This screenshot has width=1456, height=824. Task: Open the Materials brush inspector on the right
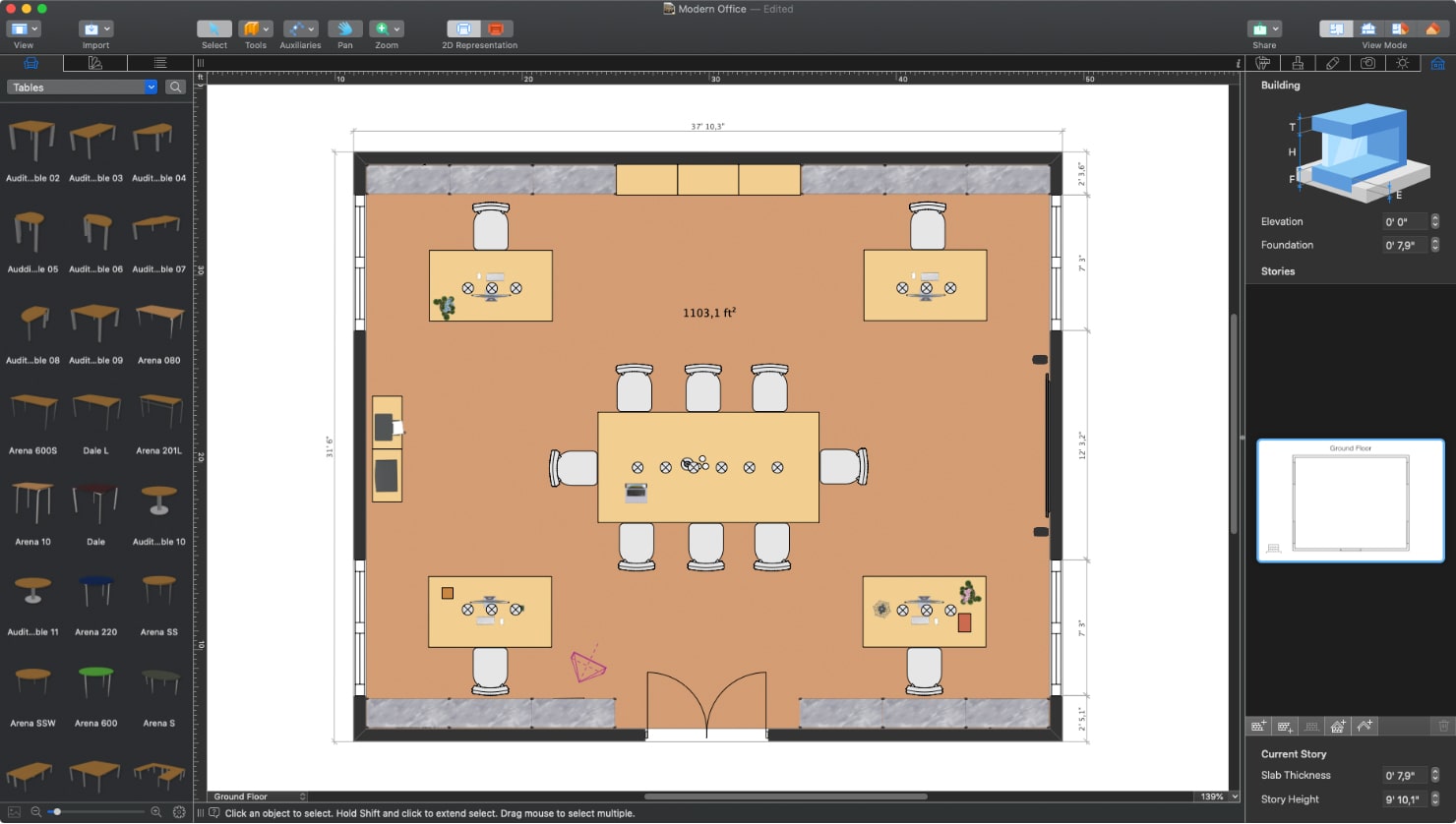pos(1298,63)
